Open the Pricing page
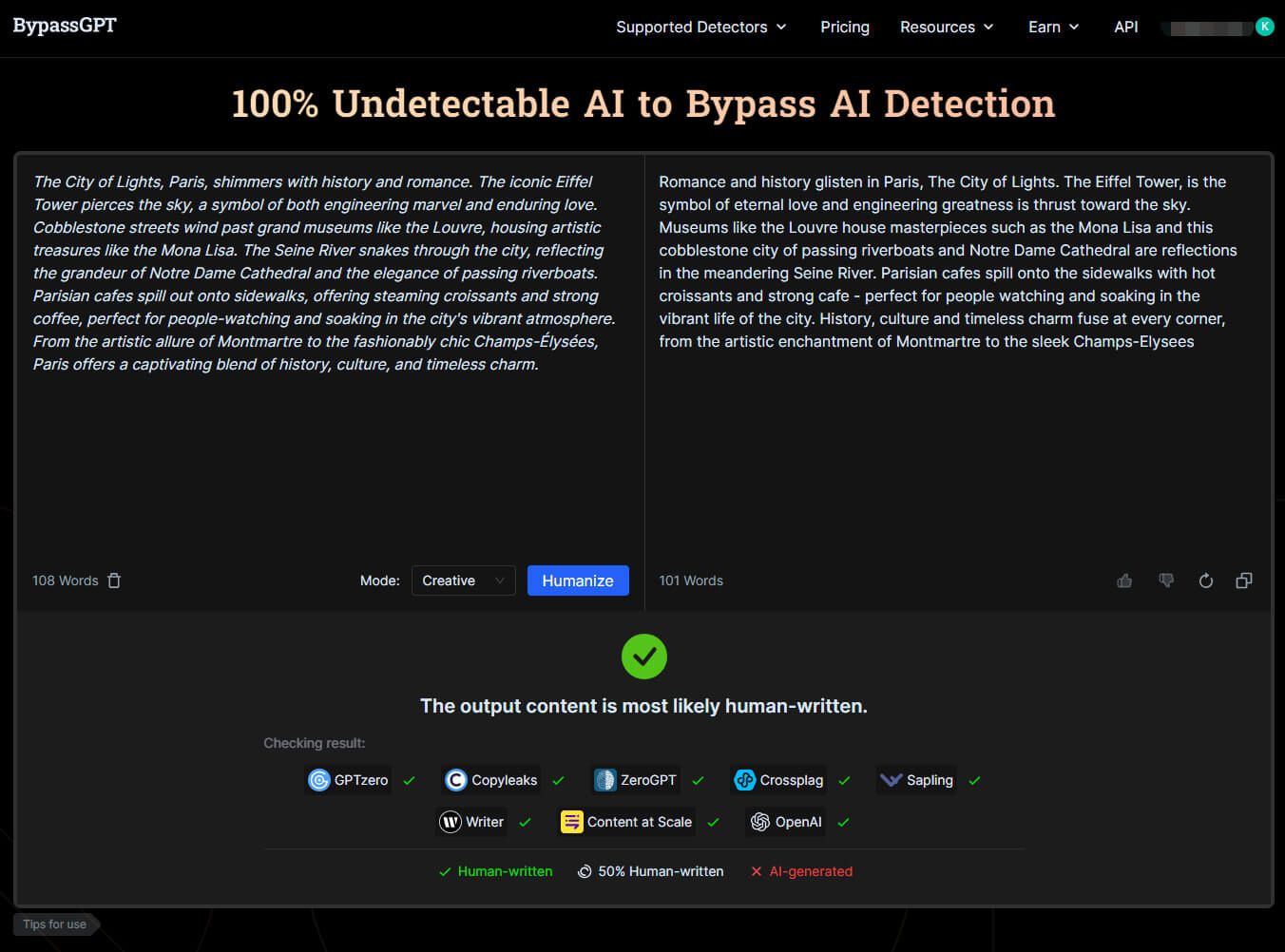This screenshot has height=952, width=1285. [844, 27]
